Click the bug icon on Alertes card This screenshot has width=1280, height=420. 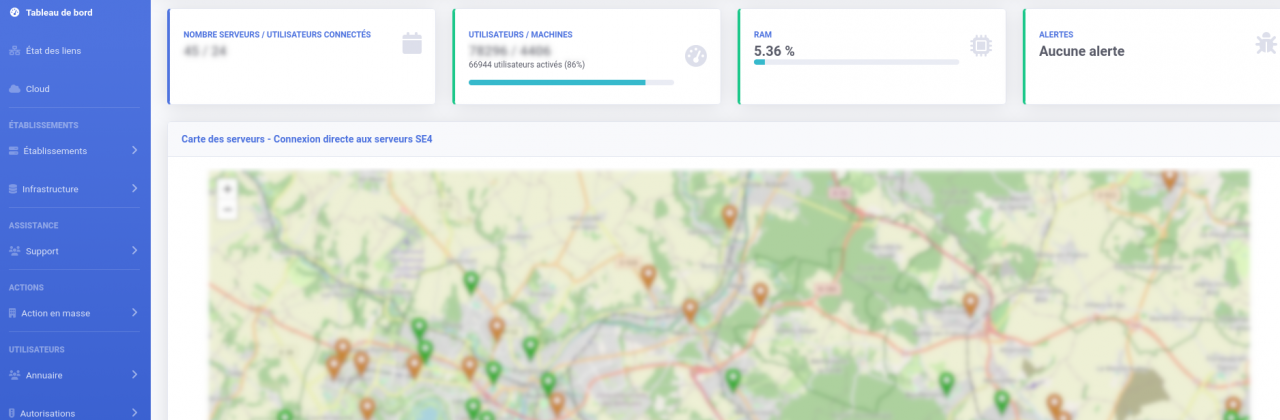pos(1266,43)
